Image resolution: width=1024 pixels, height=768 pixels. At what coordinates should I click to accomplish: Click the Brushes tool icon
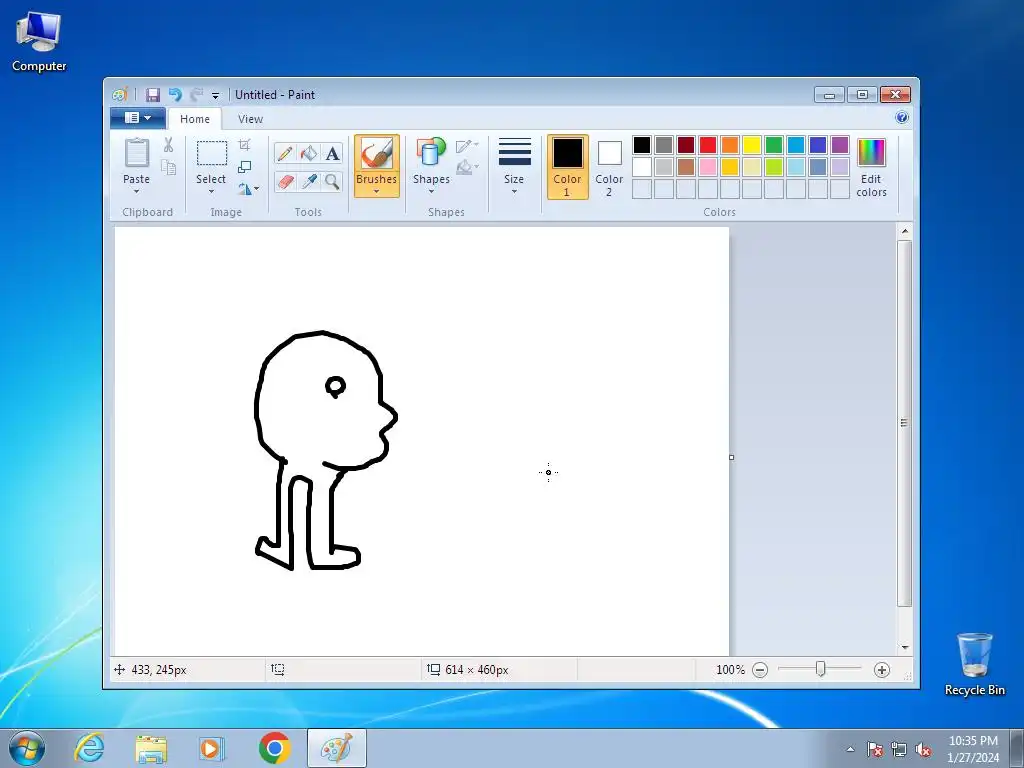click(x=377, y=154)
